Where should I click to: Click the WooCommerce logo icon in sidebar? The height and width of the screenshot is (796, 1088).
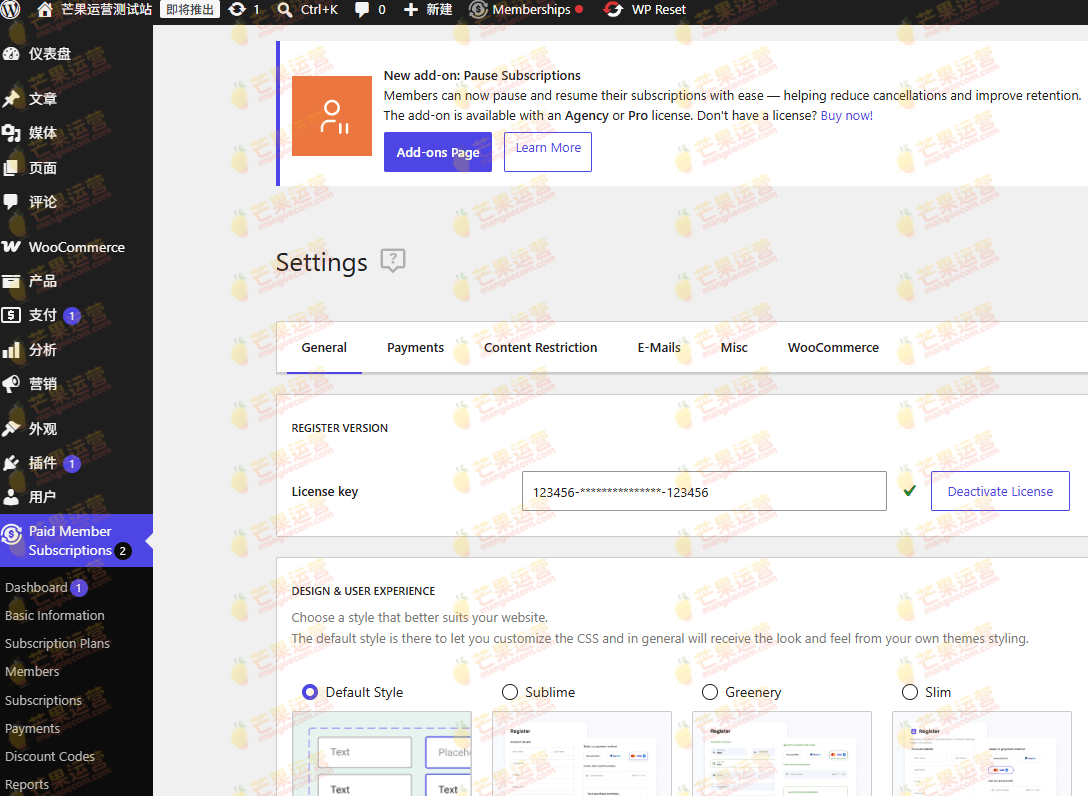click(x=11, y=246)
